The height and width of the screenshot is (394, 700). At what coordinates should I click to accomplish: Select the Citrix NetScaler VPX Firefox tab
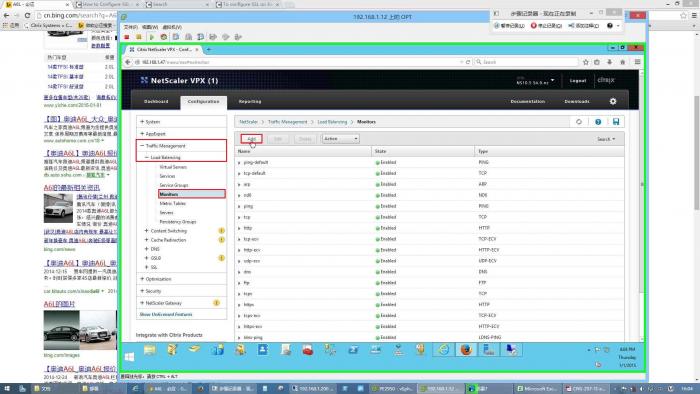(163, 50)
